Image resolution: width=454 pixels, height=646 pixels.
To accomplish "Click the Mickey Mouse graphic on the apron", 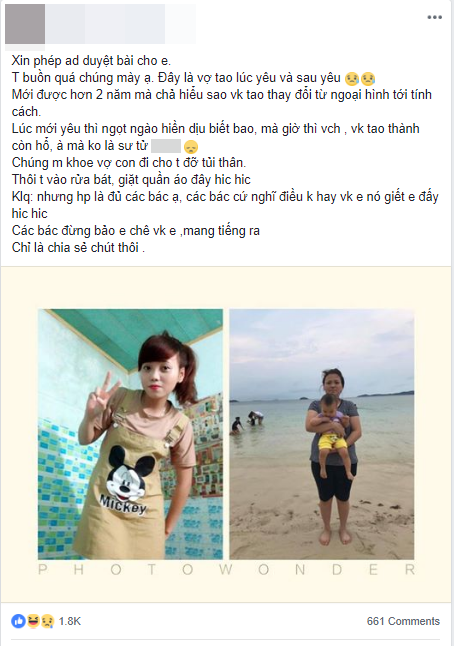I will 125,480.
